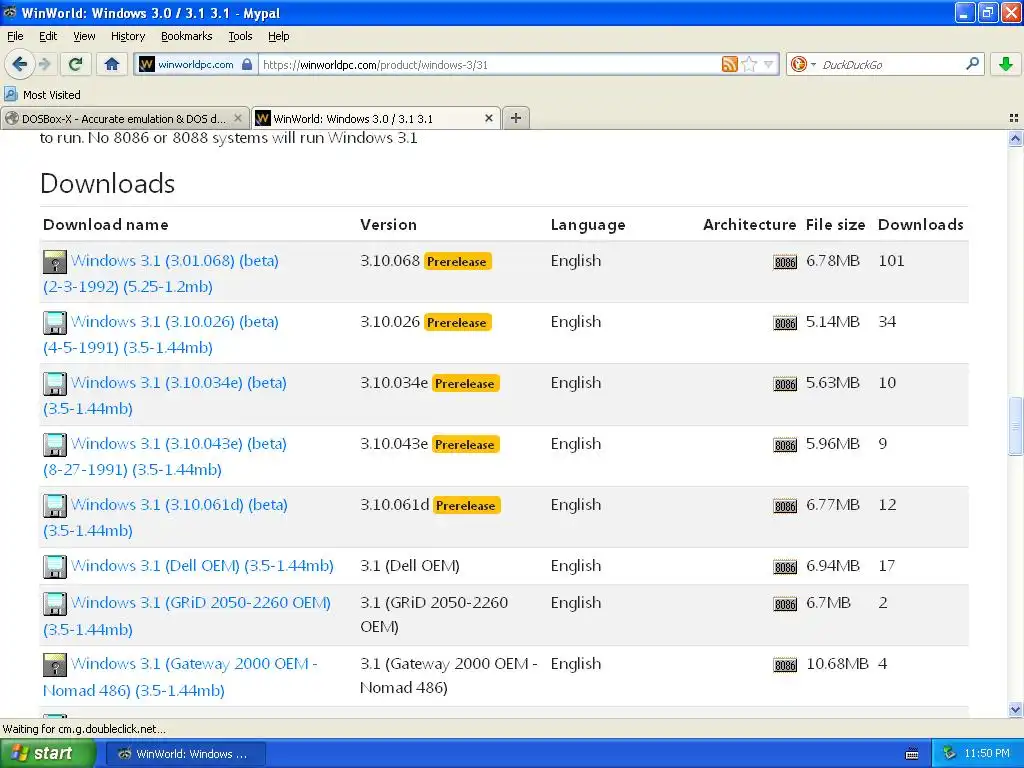Open the Tools menu
Screen dimensions: 1024x768
[x=240, y=36]
